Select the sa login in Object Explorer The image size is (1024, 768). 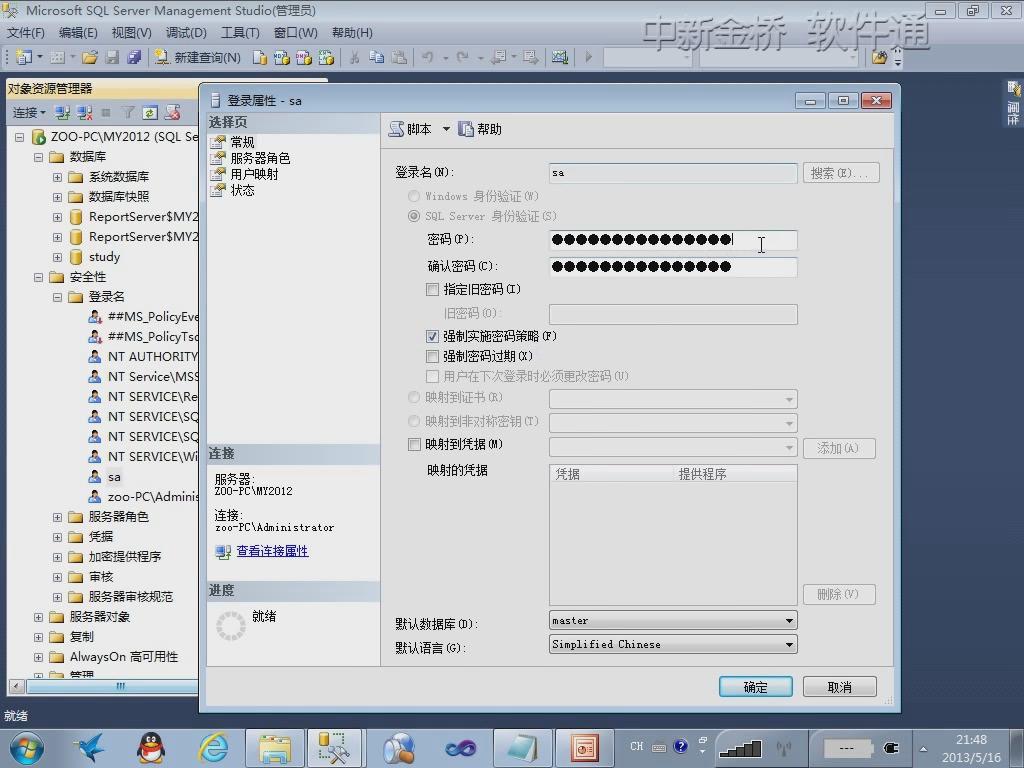point(114,477)
